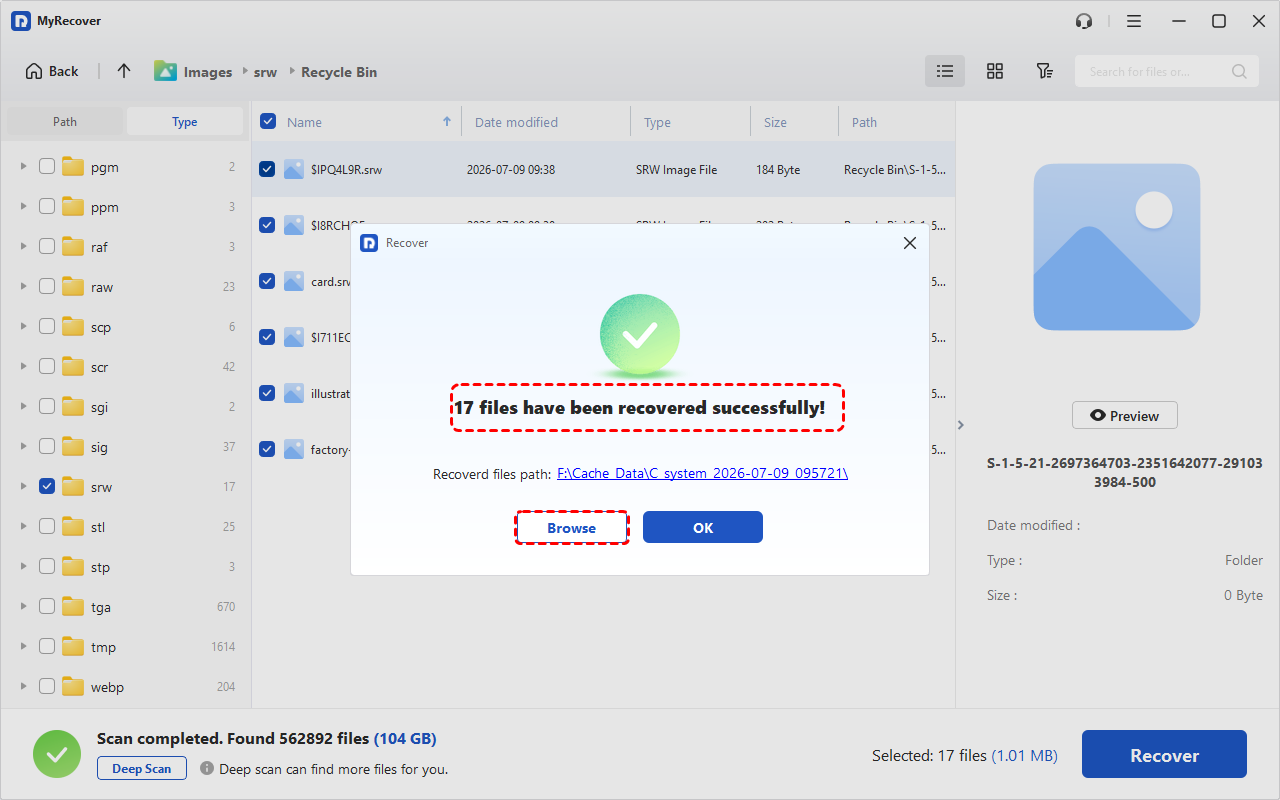
Task: Toggle the select-all checkbox beside Name
Action: (x=268, y=122)
